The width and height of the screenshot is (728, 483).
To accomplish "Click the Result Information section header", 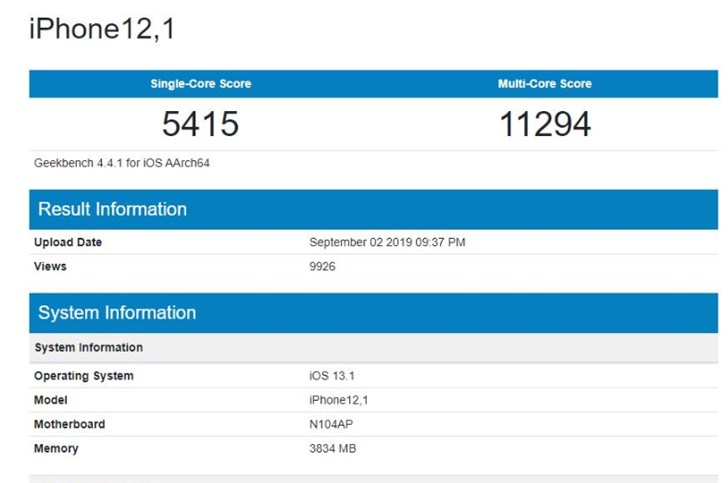I will click(112, 209).
